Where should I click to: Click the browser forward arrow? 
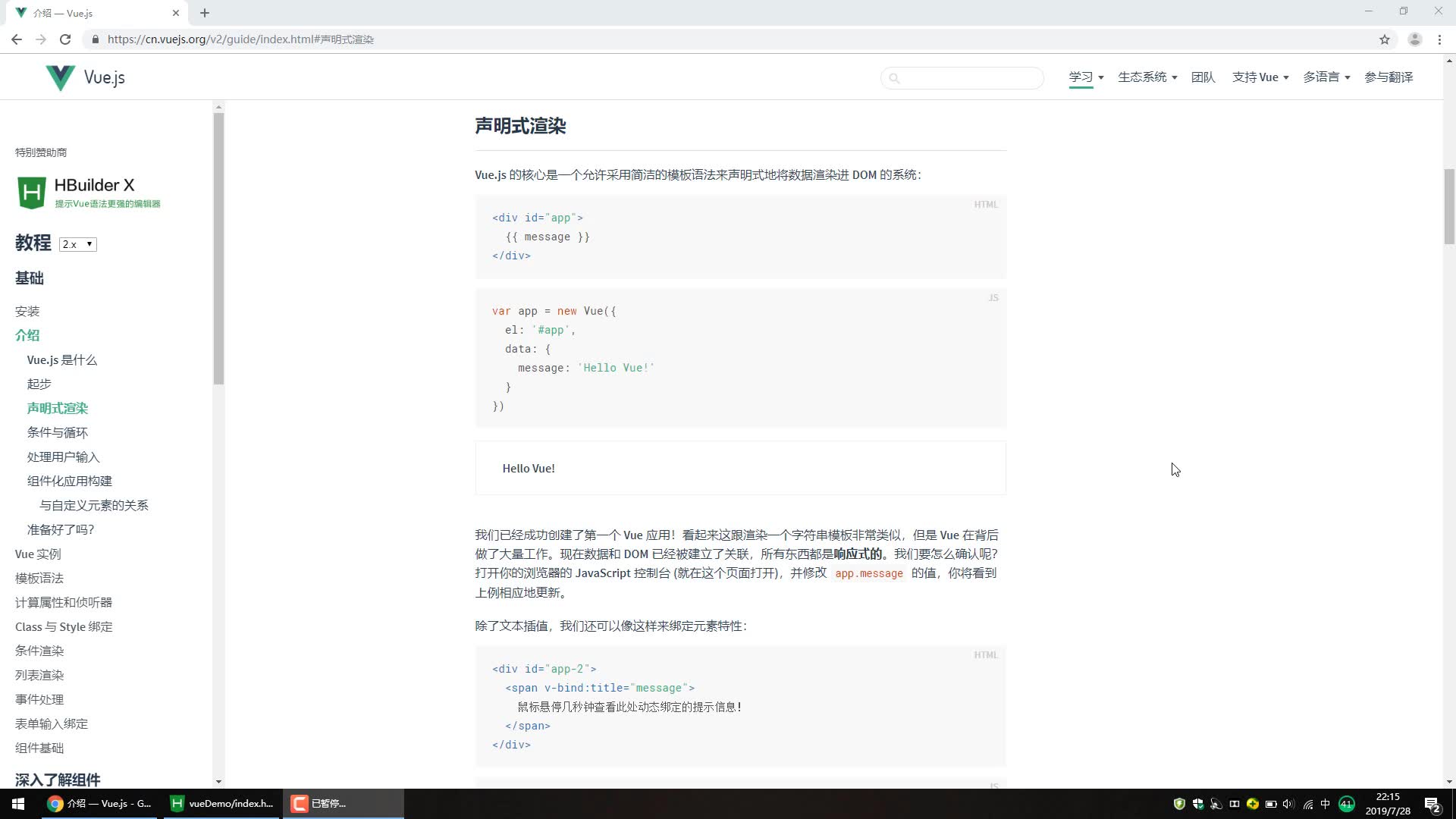coord(41,39)
